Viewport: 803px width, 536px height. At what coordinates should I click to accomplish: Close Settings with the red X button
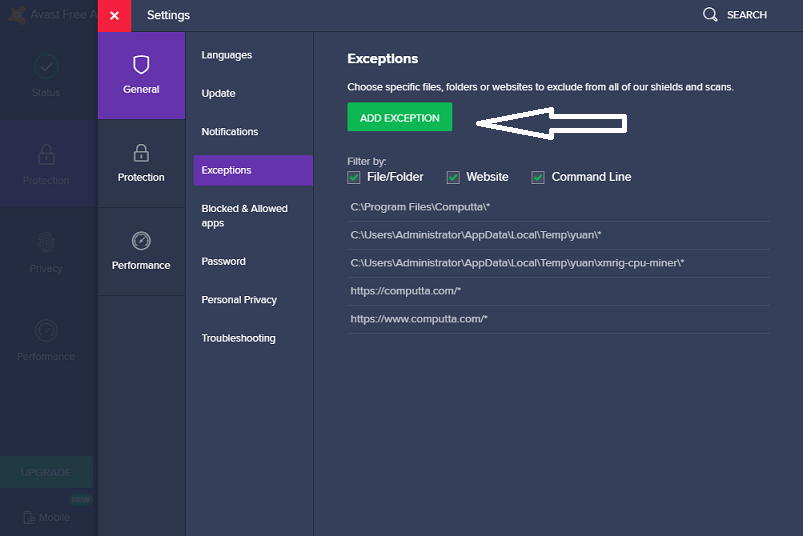click(114, 15)
